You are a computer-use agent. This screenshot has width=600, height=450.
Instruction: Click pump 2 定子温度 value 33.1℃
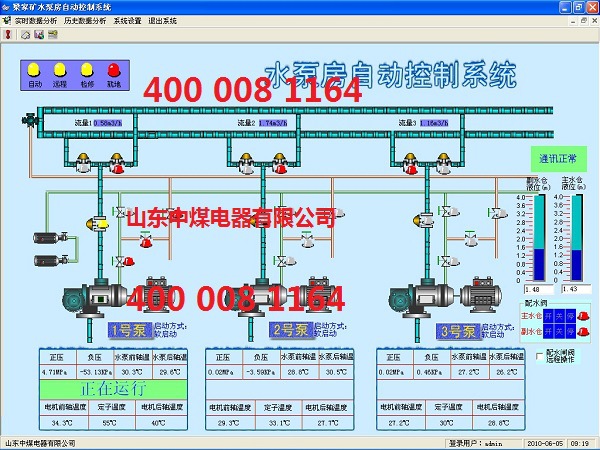[x=278, y=423]
